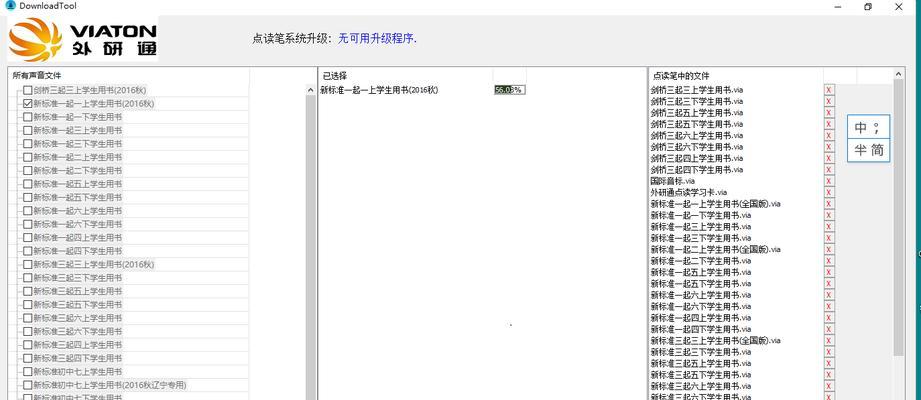Select tree label 新标准三起四下学生用书

(x=78, y=358)
